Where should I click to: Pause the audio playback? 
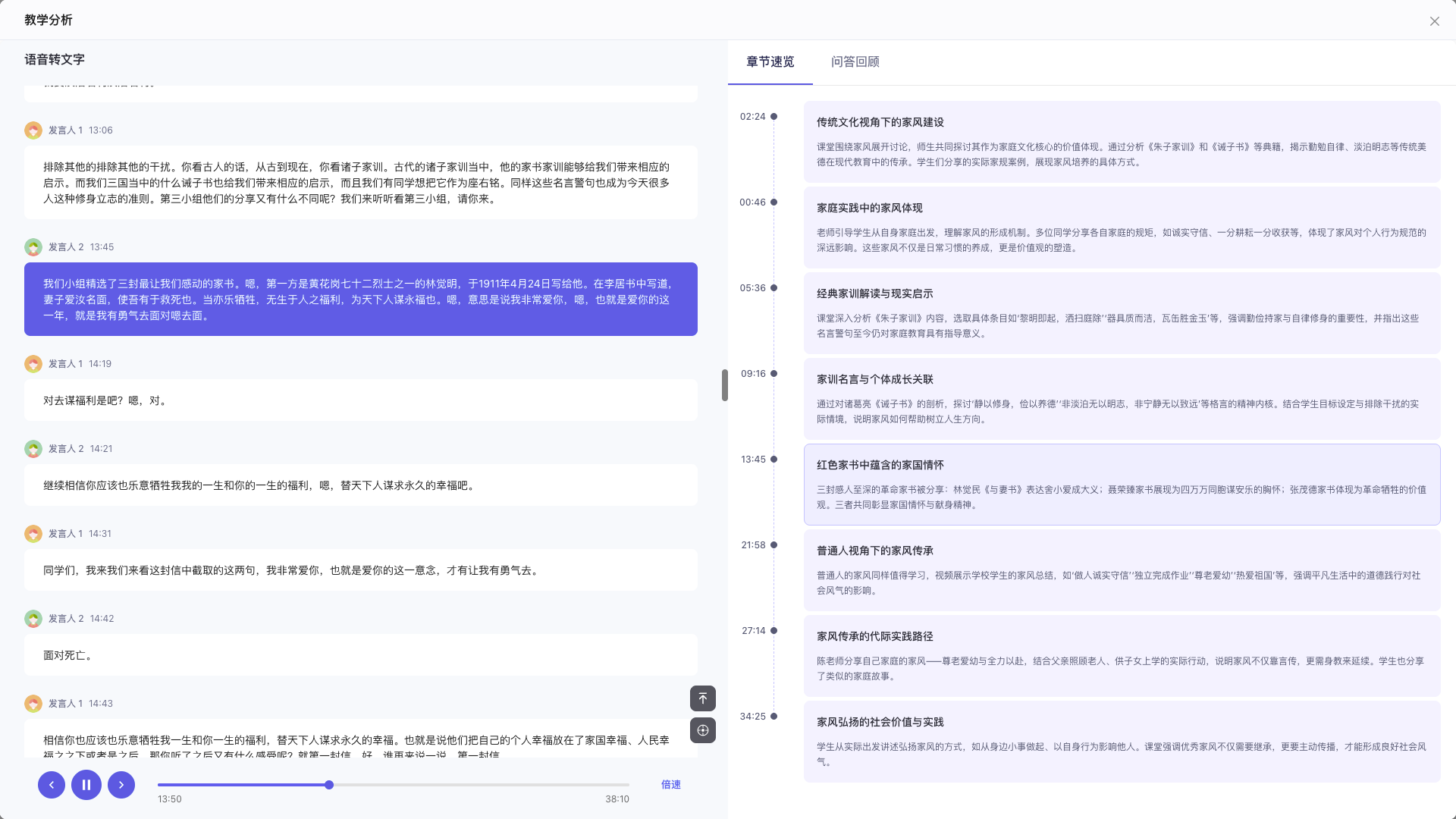[86, 785]
